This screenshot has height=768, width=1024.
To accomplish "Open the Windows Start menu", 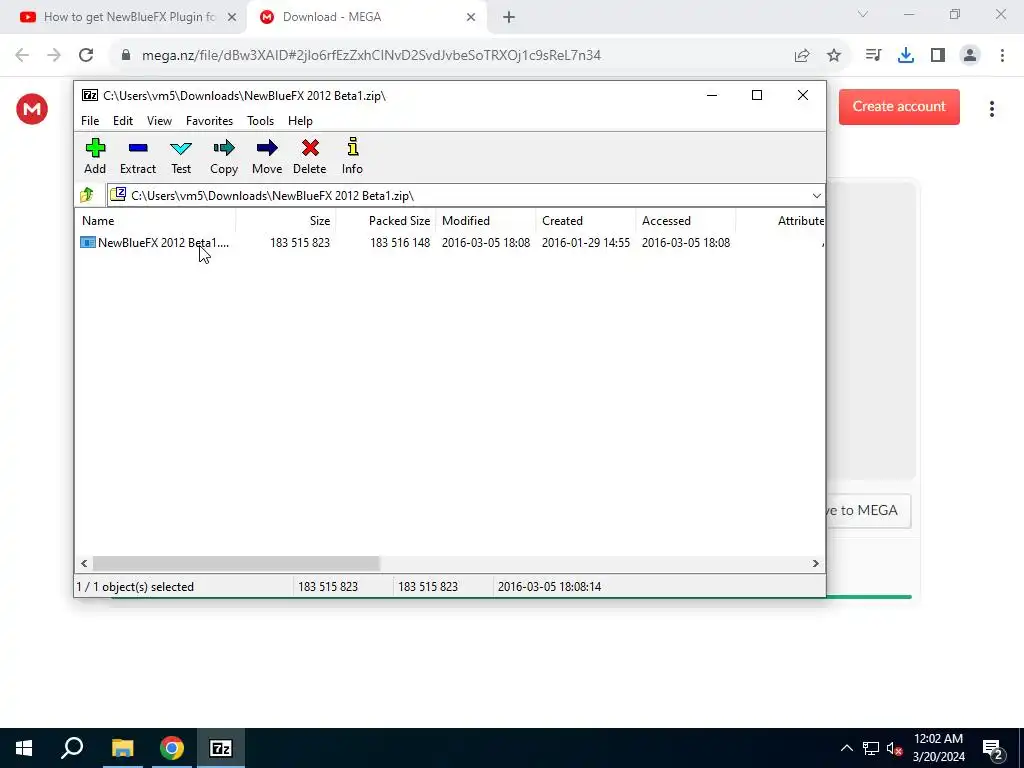I will 24,748.
